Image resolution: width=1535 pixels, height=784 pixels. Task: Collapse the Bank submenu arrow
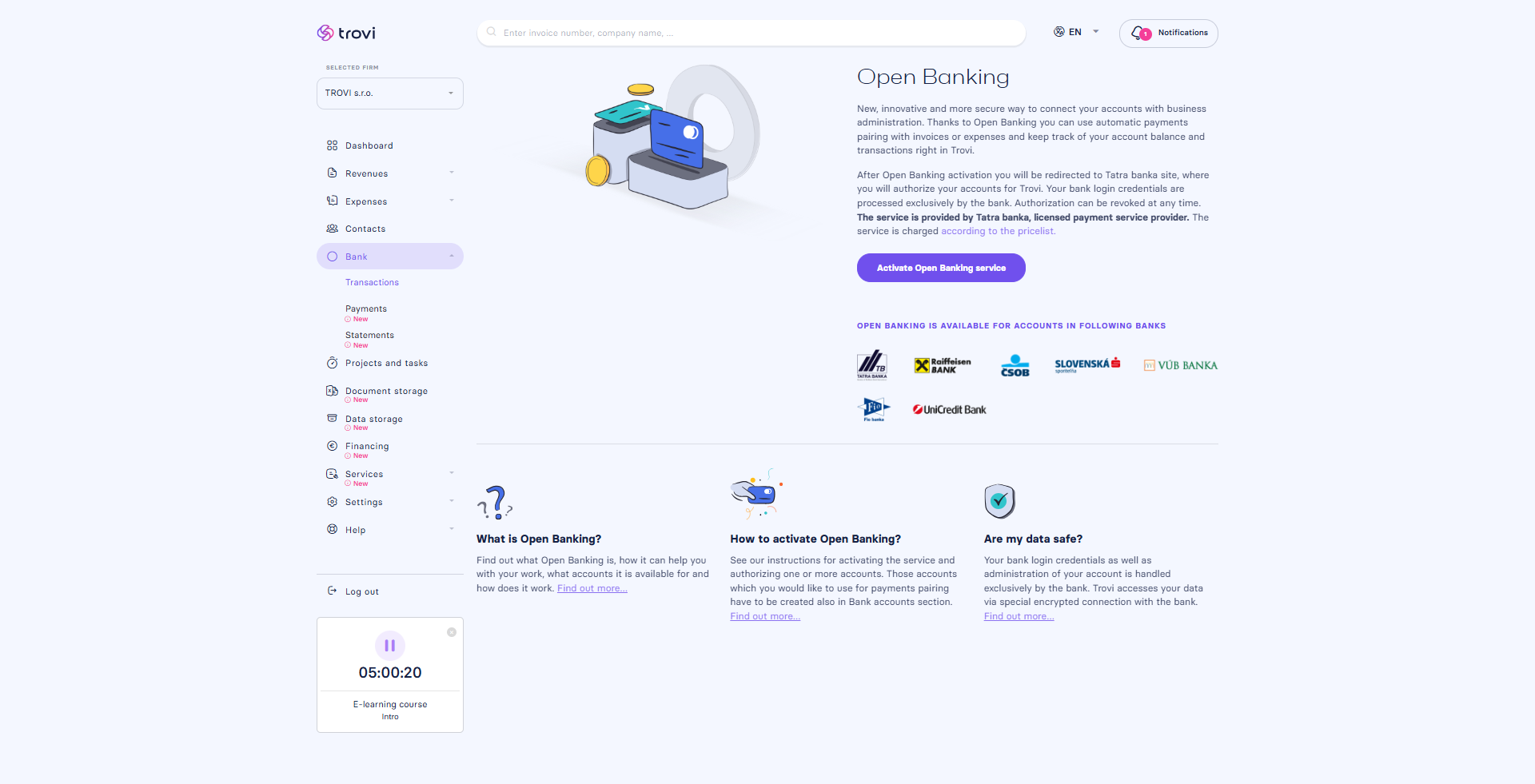(x=452, y=257)
